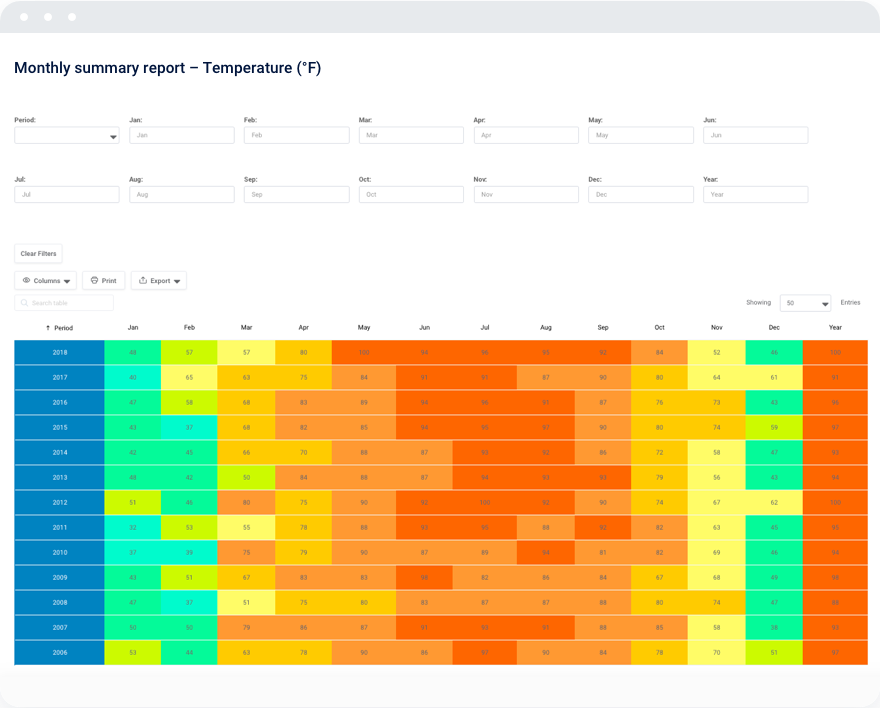Click the 2013 period cell
The image size is (880, 708).
[x=59, y=477]
